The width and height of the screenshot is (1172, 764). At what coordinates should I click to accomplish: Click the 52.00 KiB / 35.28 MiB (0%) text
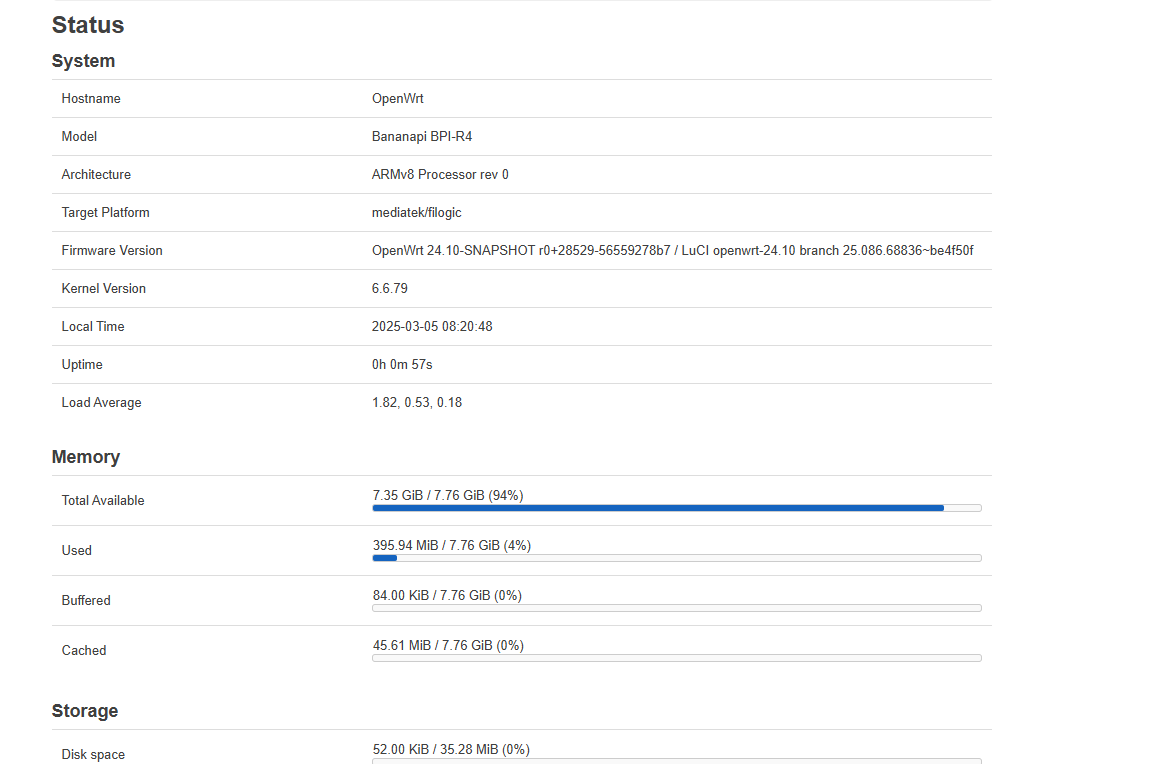tap(451, 750)
